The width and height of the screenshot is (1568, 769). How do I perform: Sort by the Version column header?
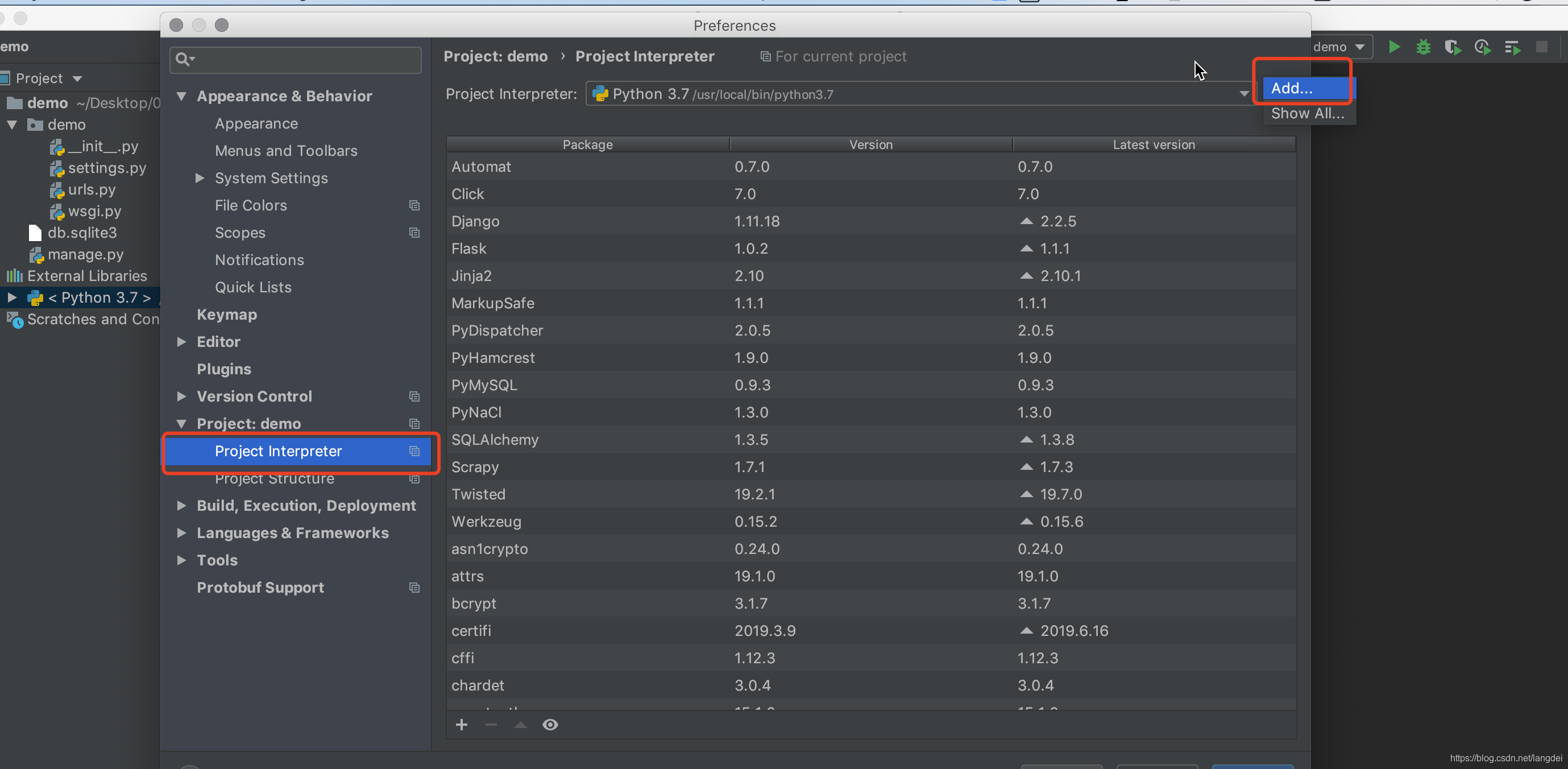coord(871,145)
